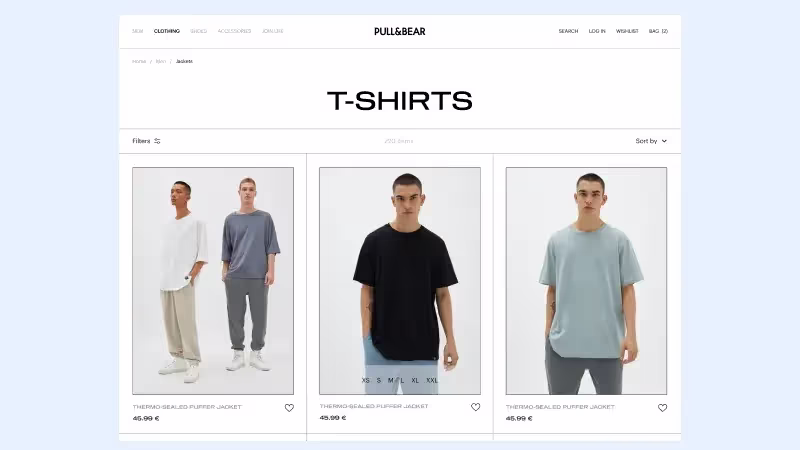Select size XS on black t-shirt
Viewport: 800px width, 450px height.
coord(365,380)
